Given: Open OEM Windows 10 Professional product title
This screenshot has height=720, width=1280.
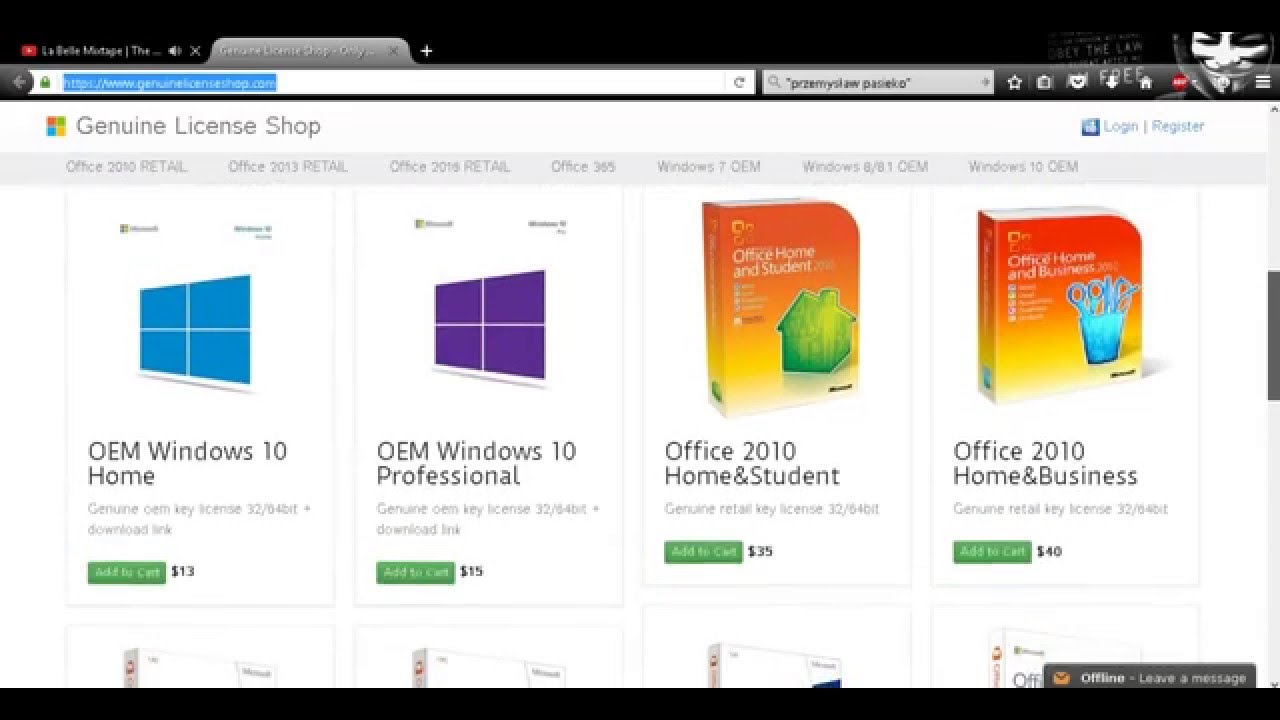Looking at the screenshot, I should (x=477, y=463).
